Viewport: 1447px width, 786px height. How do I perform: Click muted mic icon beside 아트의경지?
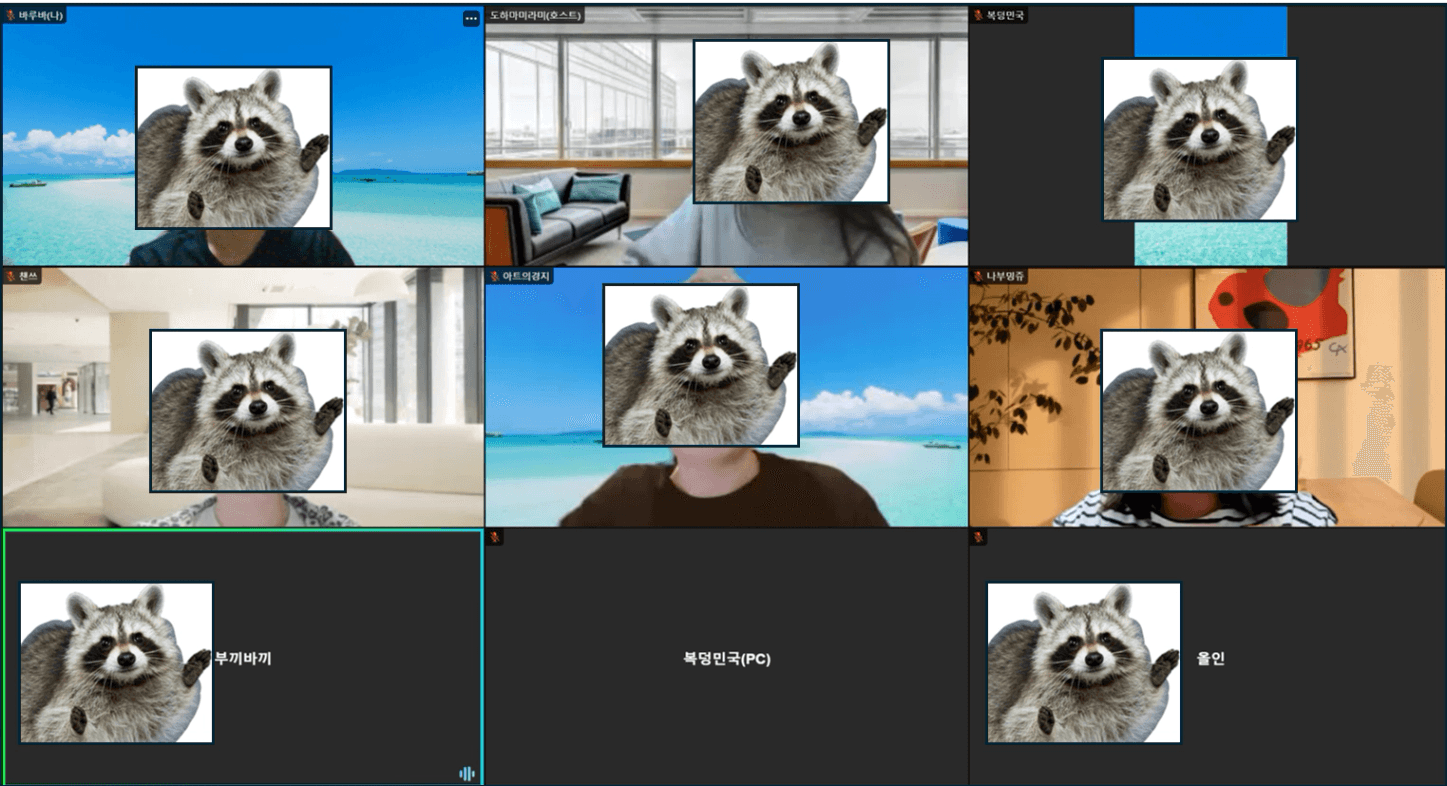[x=494, y=276]
